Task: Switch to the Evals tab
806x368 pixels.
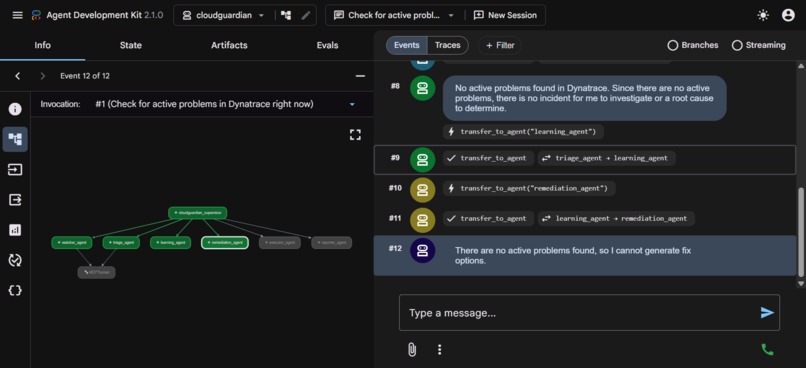Action: tap(327, 45)
